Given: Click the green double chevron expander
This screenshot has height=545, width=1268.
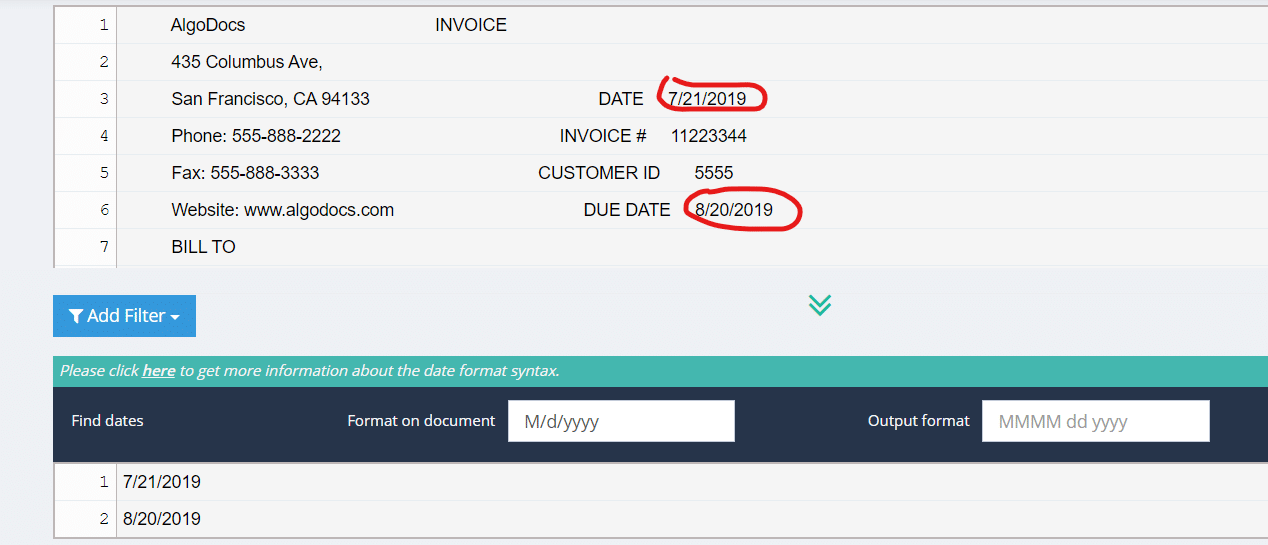Looking at the screenshot, I should [x=819, y=305].
